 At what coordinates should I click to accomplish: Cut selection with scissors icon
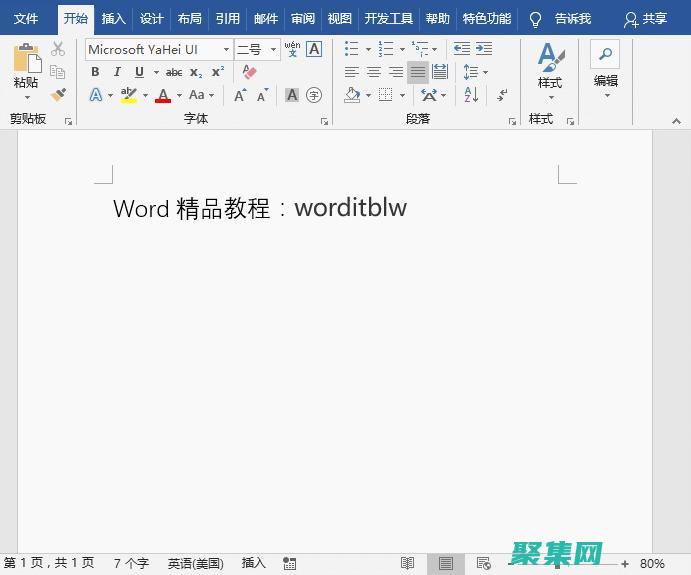click(58, 49)
